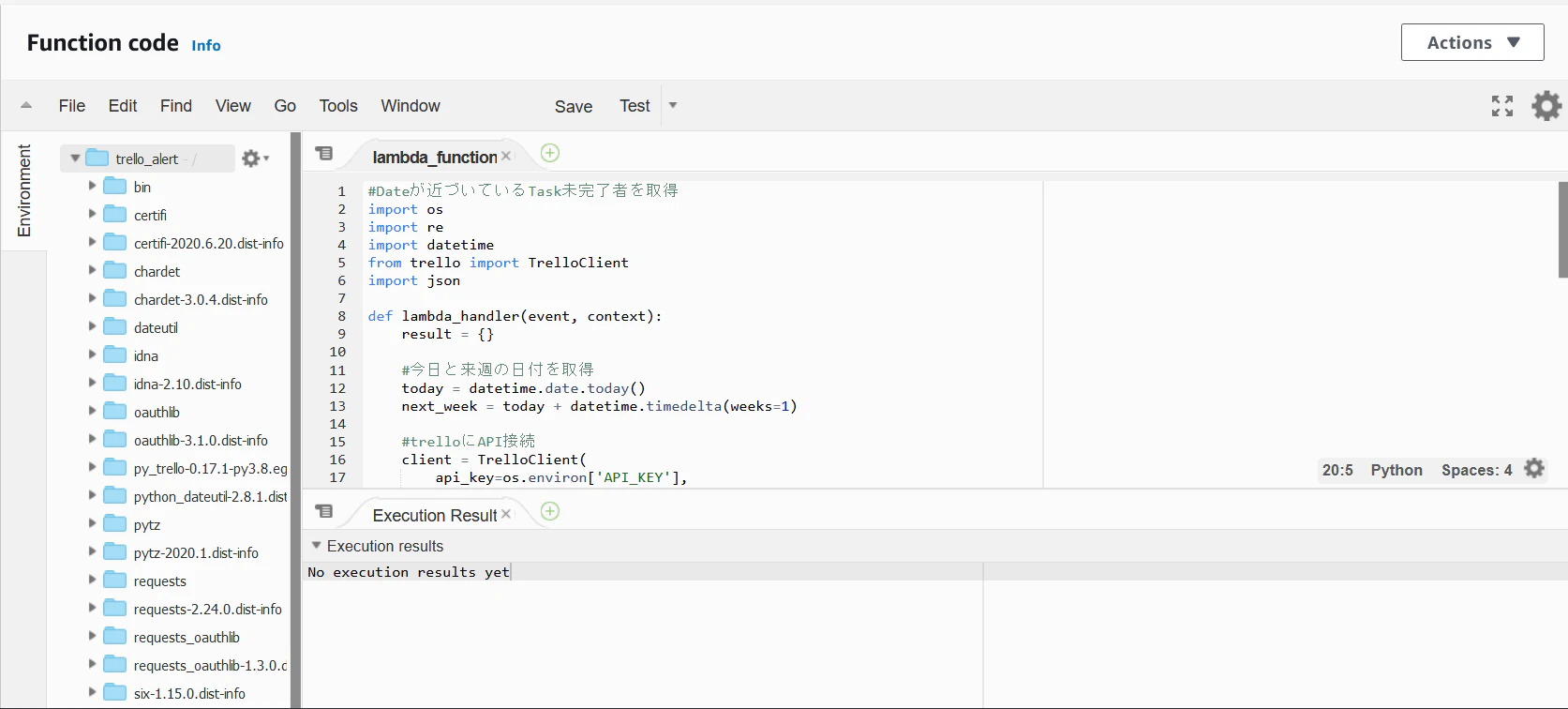Expand the dateutil folder
The image size is (1568, 709).
(x=92, y=326)
